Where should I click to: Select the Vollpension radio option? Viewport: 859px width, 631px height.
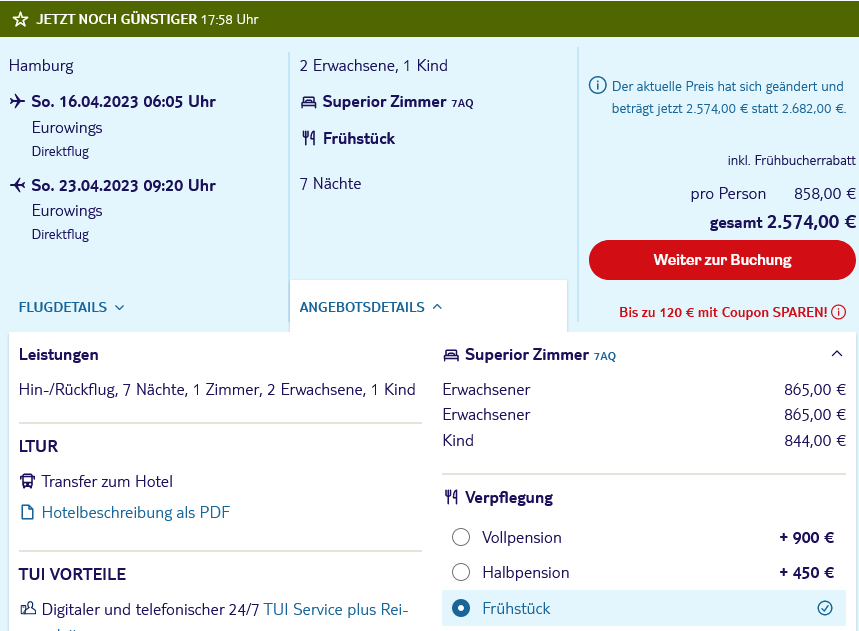[x=461, y=537]
